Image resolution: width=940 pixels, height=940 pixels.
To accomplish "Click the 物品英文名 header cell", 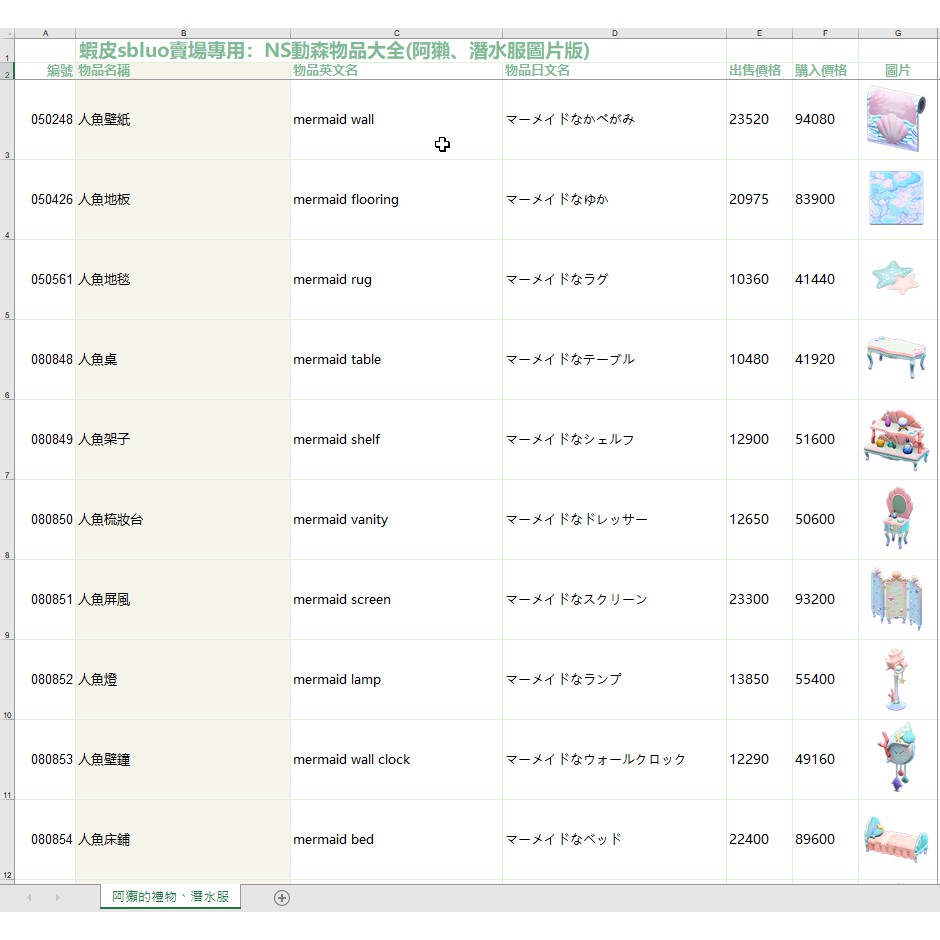I will click(x=396, y=71).
